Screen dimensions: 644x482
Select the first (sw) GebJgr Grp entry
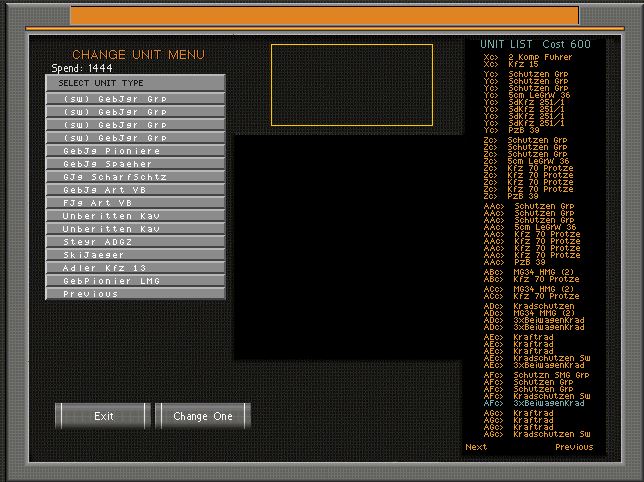135,99
